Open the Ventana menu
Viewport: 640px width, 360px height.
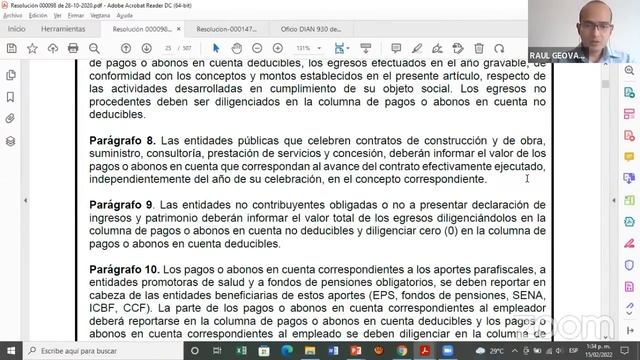point(100,16)
